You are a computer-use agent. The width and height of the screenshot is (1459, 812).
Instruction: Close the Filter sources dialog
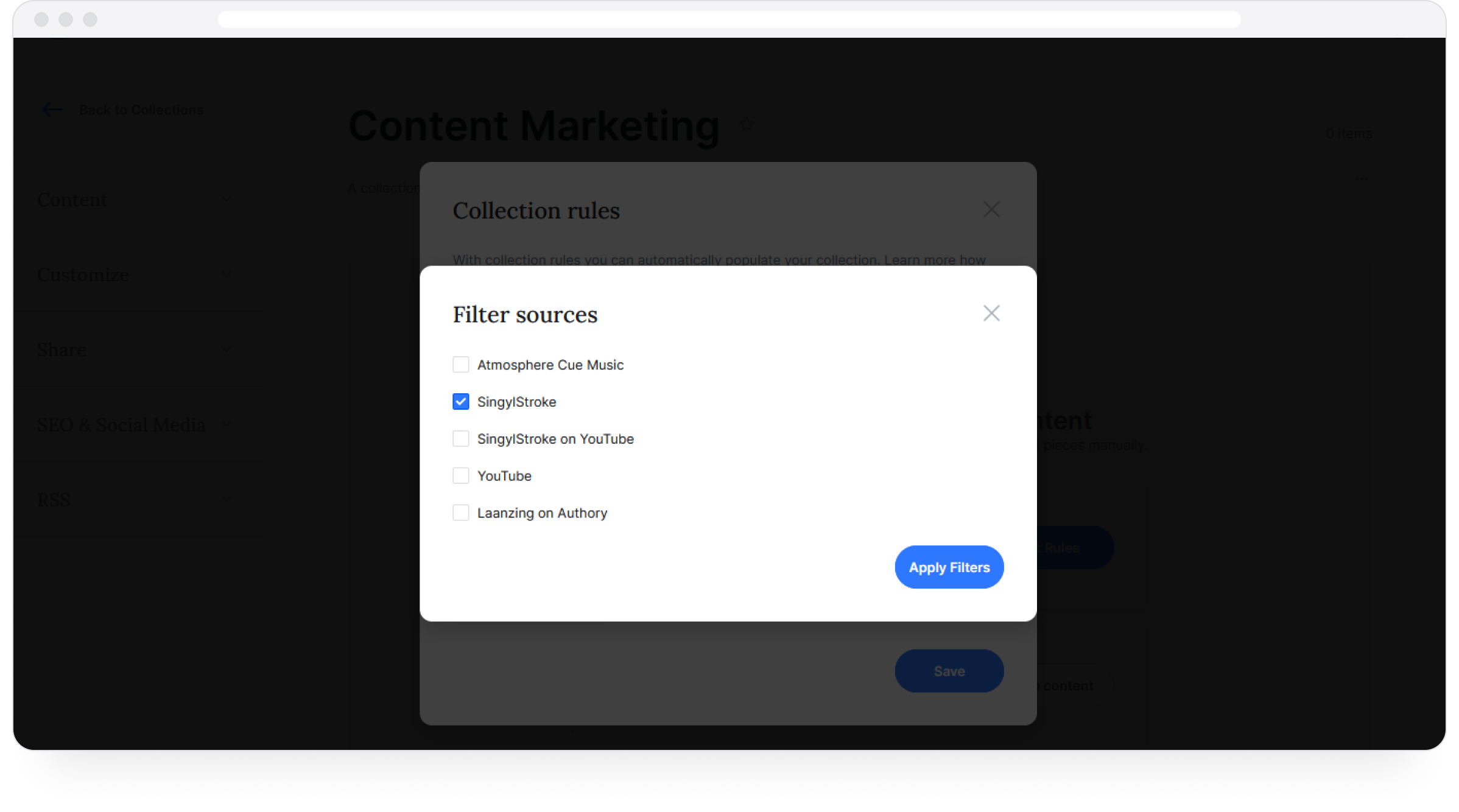click(x=991, y=313)
